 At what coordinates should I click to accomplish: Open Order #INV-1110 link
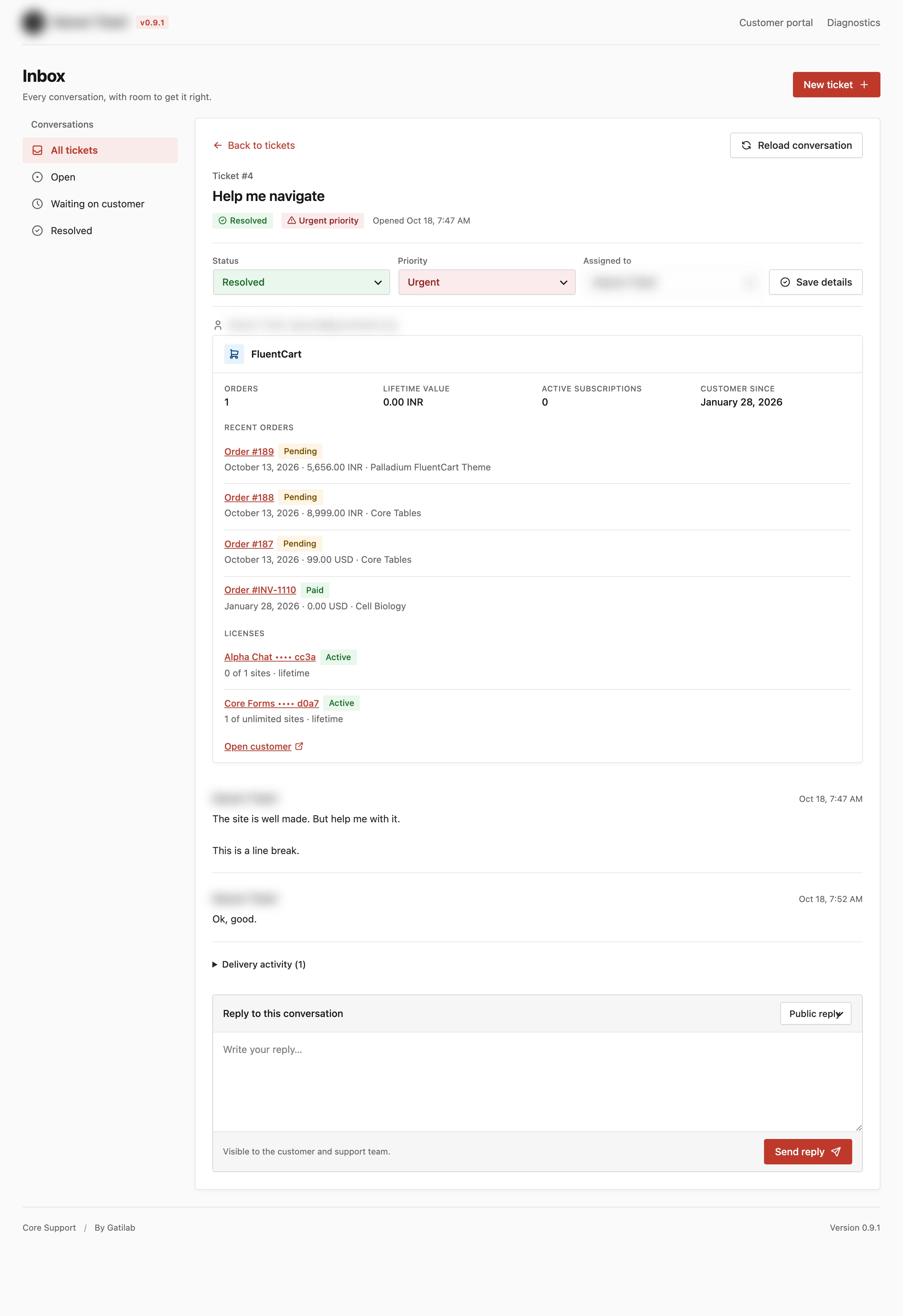coord(260,590)
